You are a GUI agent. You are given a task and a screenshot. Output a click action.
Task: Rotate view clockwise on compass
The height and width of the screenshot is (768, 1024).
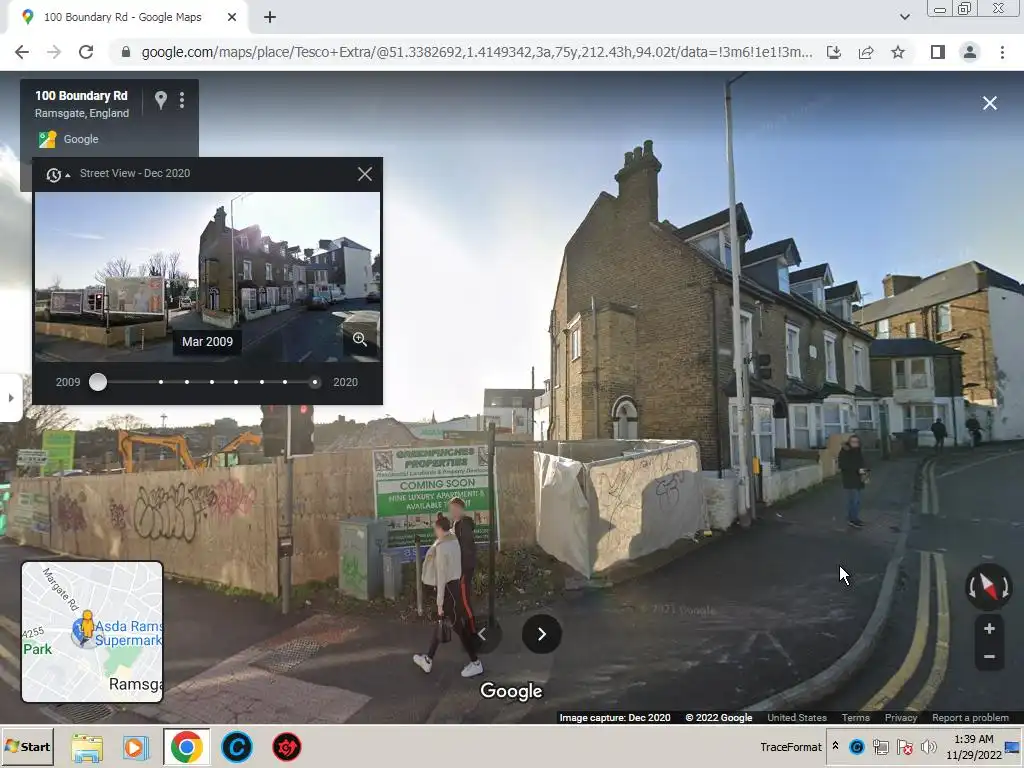click(1006, 588)
